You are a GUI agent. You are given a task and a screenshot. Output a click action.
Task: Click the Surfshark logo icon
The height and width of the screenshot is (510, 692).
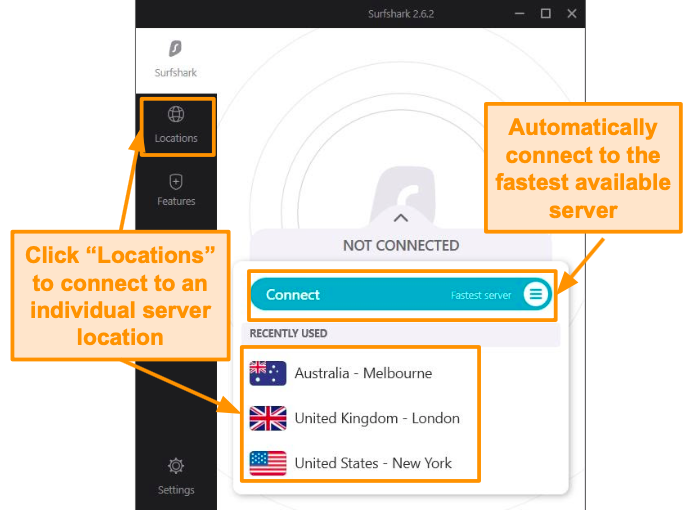(175, 49)
